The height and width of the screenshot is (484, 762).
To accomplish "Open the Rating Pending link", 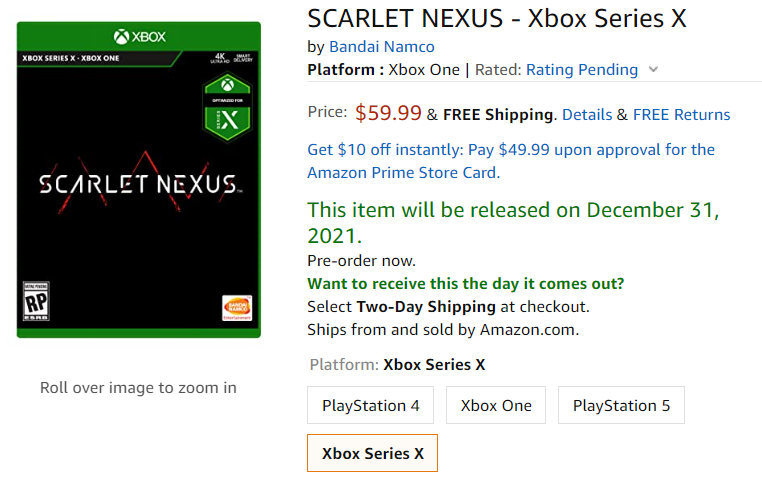I will pos(581,70).
